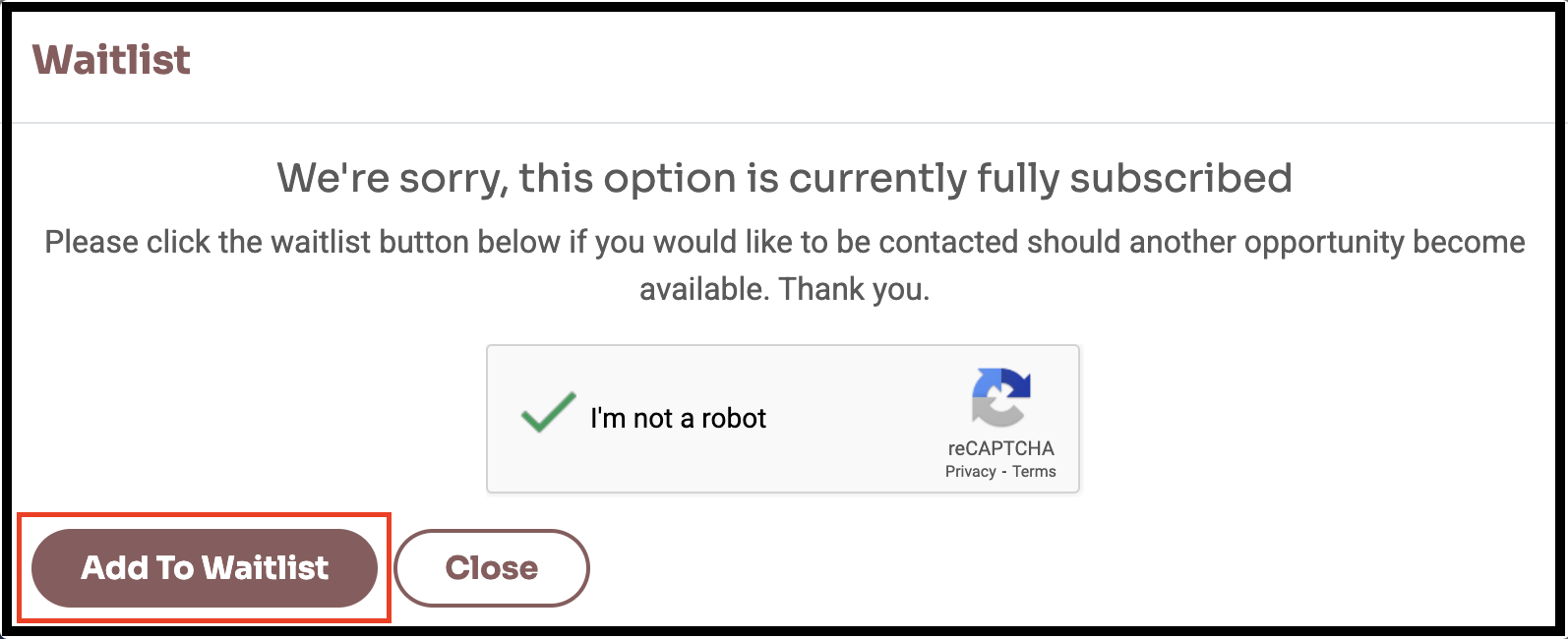Open the reCAPTCHA Terms link
1568x639 pixels.
[x=1034, y=472]
